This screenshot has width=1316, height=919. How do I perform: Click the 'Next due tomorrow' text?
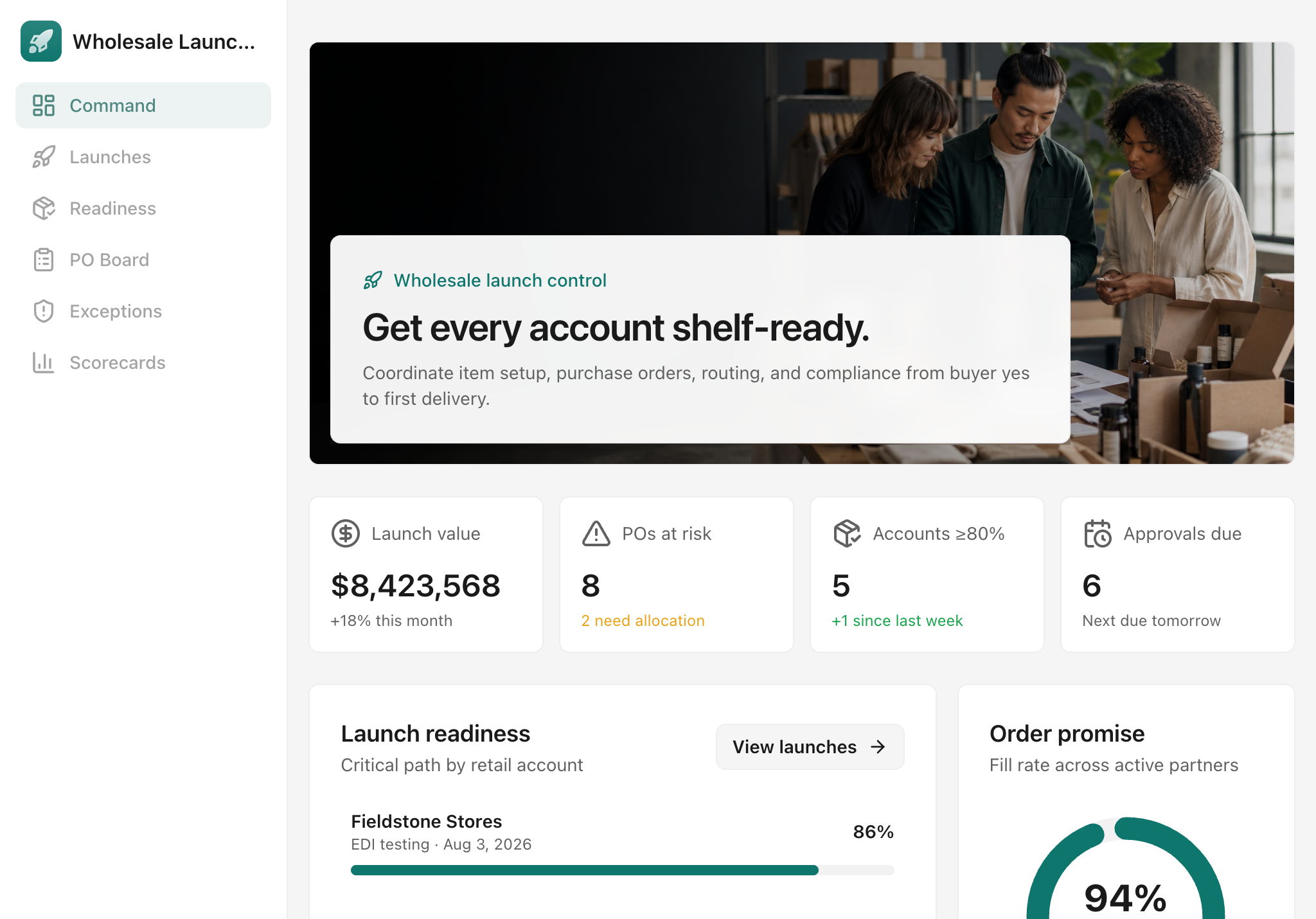(x=1151, y=621)
